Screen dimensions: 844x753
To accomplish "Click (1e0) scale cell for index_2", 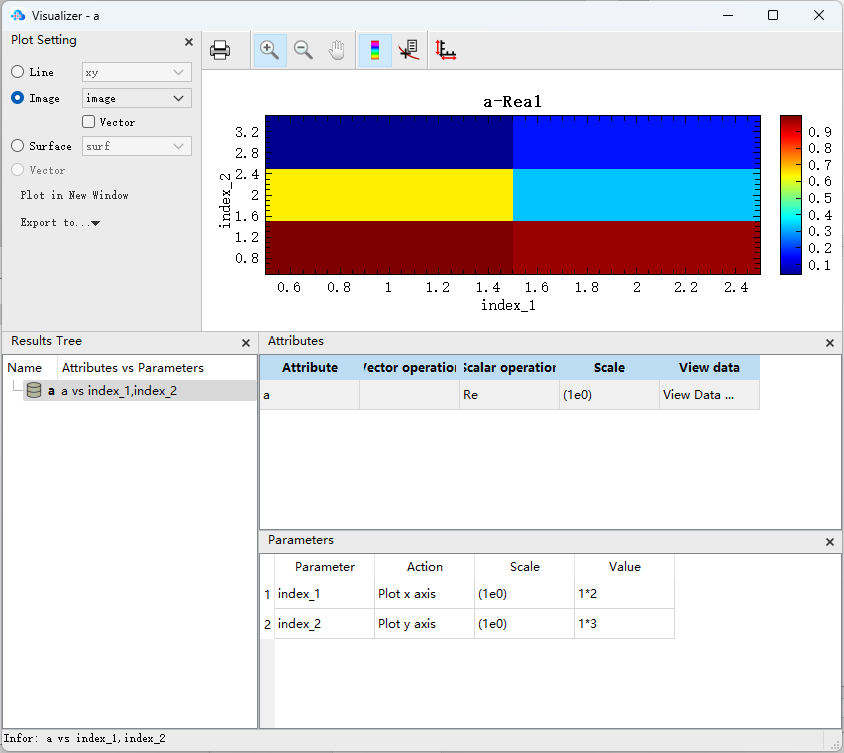I will pos(524,624).
